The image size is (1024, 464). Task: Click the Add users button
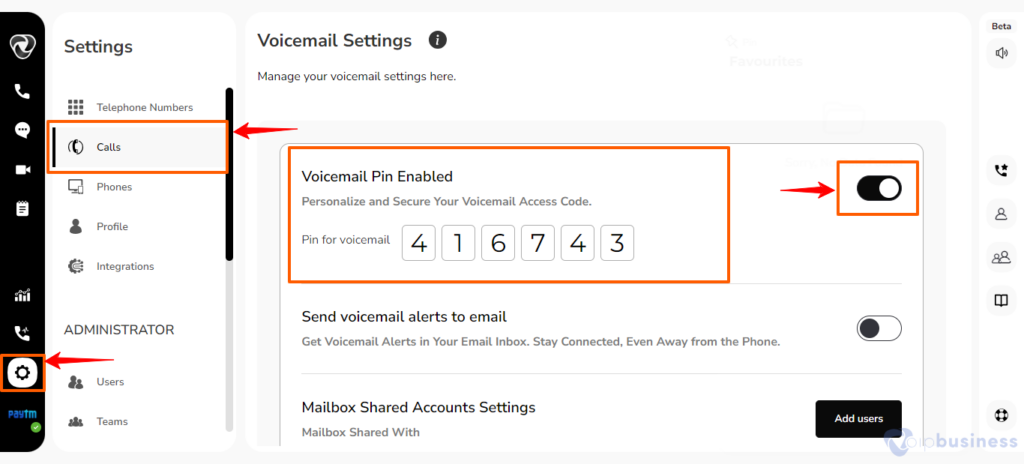(x=859, y=419)
